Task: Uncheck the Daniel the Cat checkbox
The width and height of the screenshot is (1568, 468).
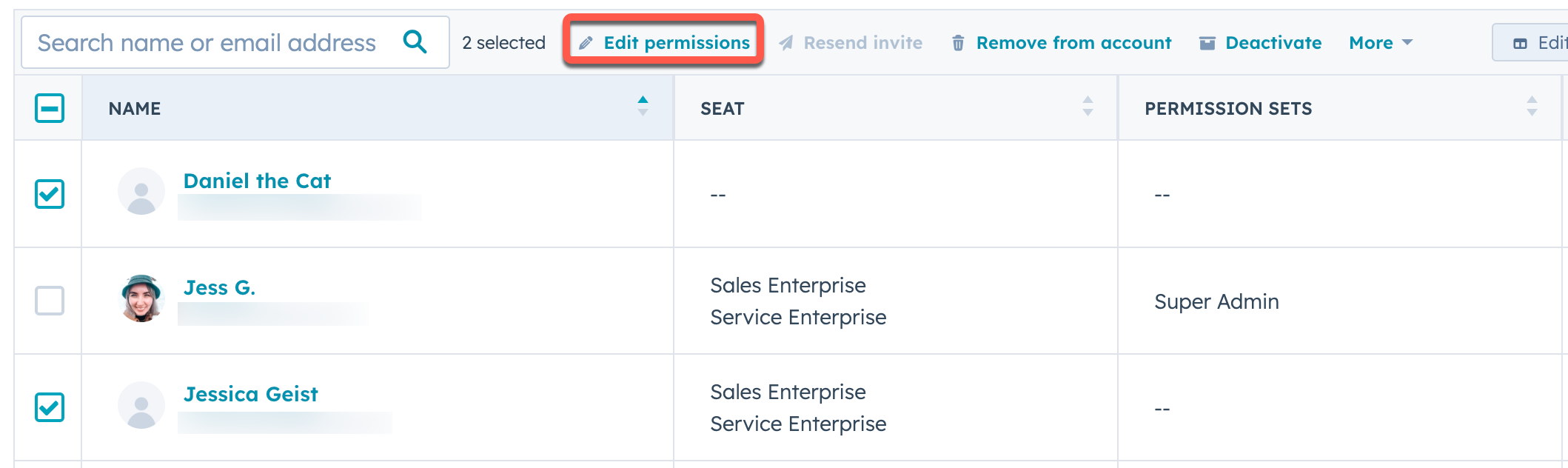Action: click(50, 194)
